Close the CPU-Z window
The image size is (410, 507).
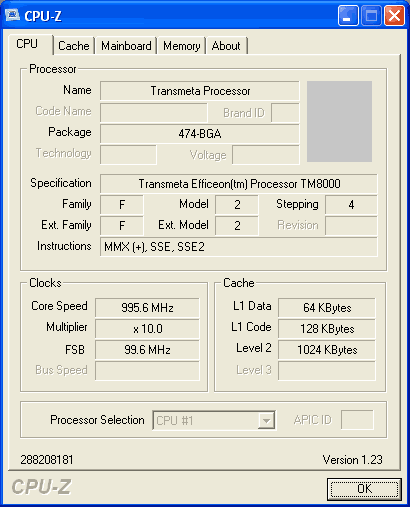point(395,16)
